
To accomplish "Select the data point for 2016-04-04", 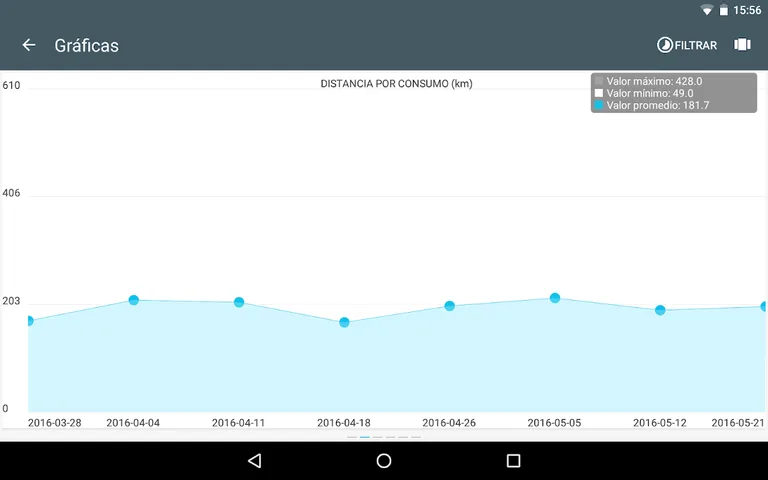I will point(133,300).
